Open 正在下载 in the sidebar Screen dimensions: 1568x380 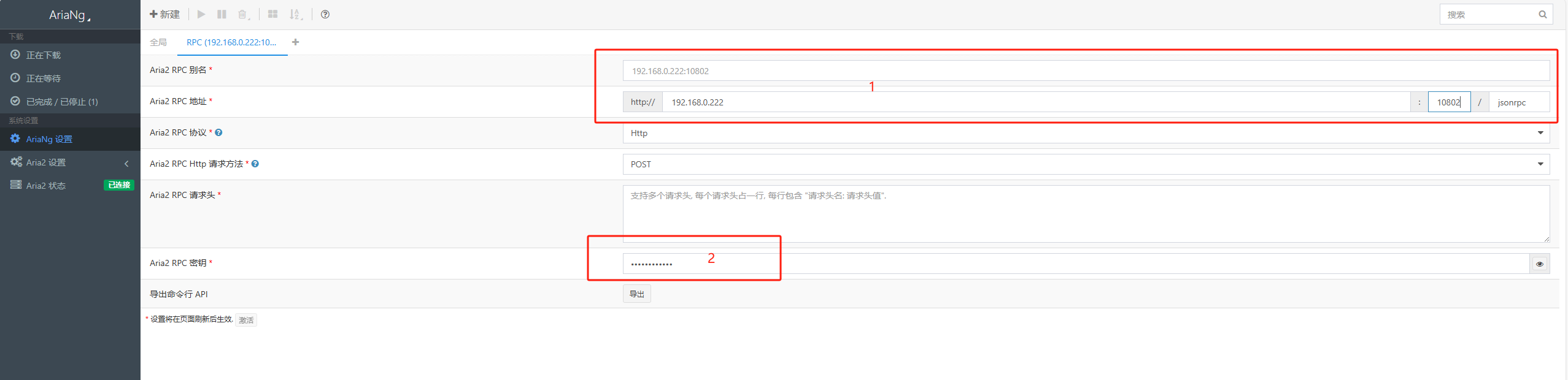click(44, 55)
